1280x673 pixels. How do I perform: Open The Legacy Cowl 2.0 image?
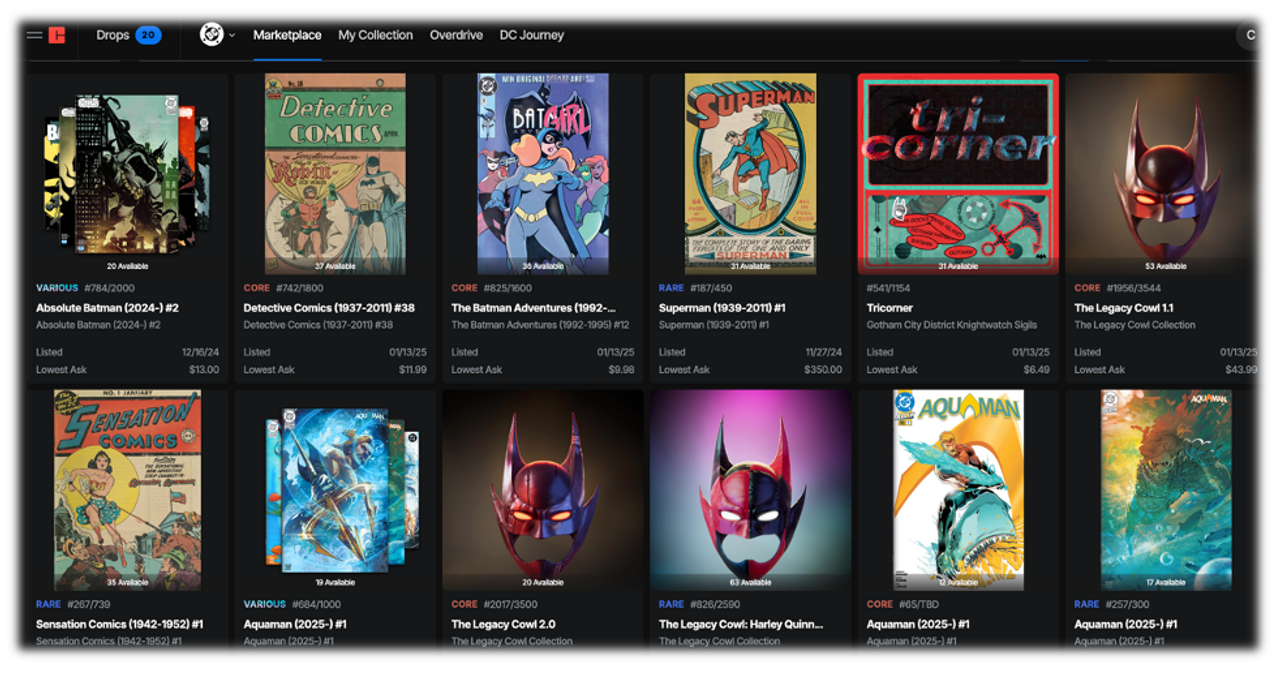543,490
